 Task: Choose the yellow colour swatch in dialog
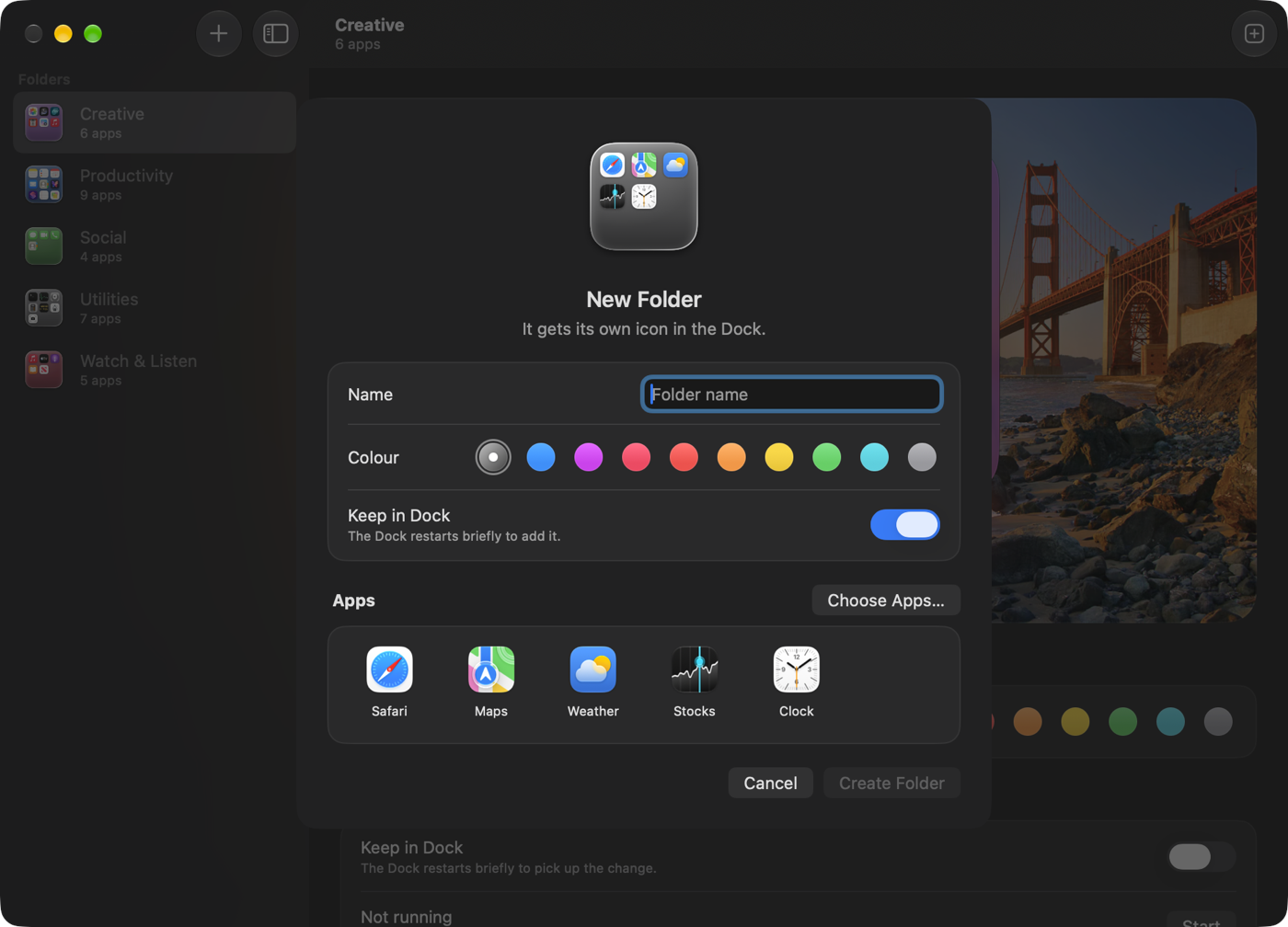pyautogui.click(x=779, y=457)
